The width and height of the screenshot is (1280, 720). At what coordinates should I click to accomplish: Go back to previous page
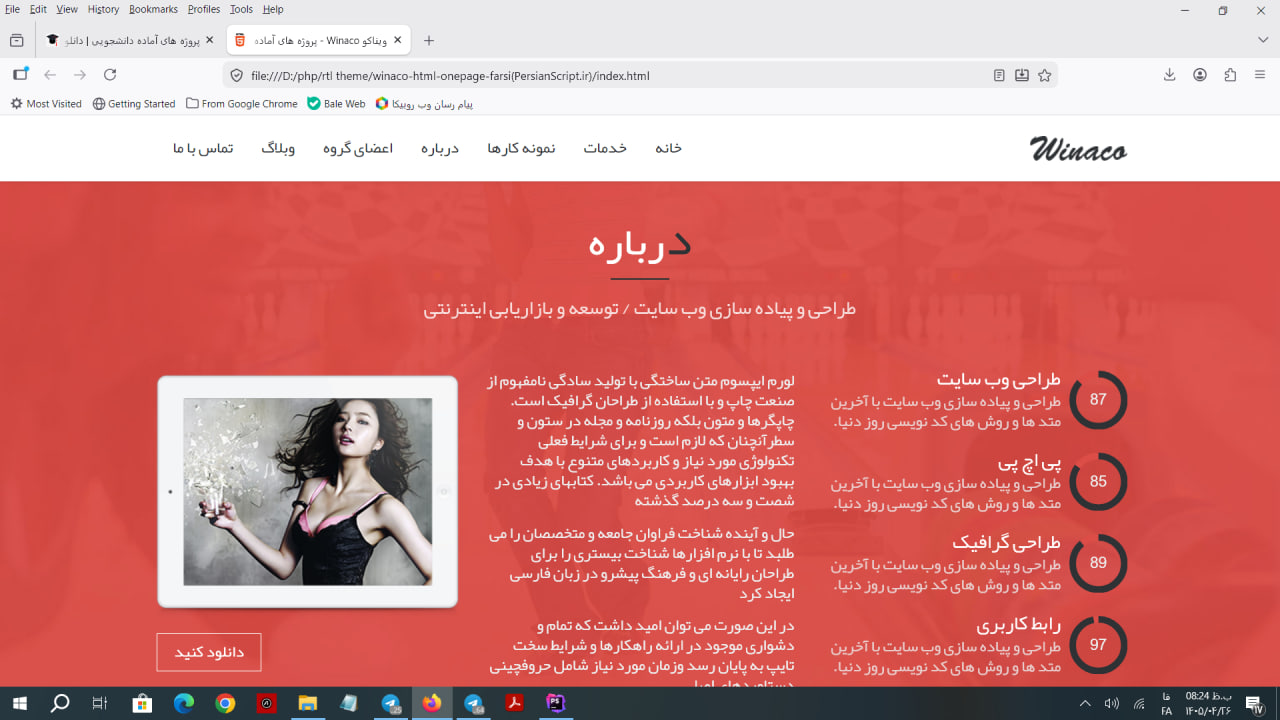click(50, 75)
